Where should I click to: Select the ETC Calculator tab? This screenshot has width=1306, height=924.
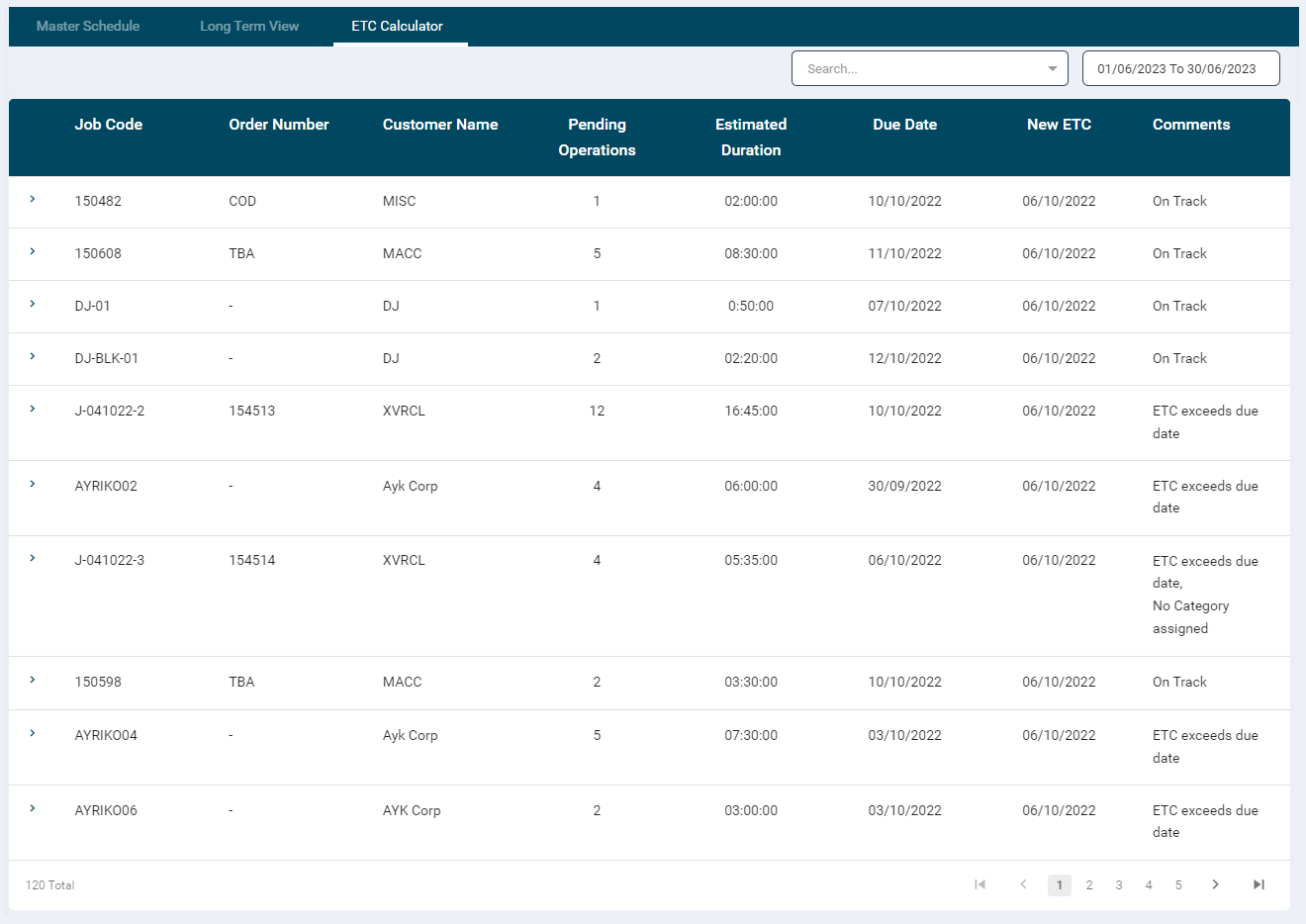point(397,26)
